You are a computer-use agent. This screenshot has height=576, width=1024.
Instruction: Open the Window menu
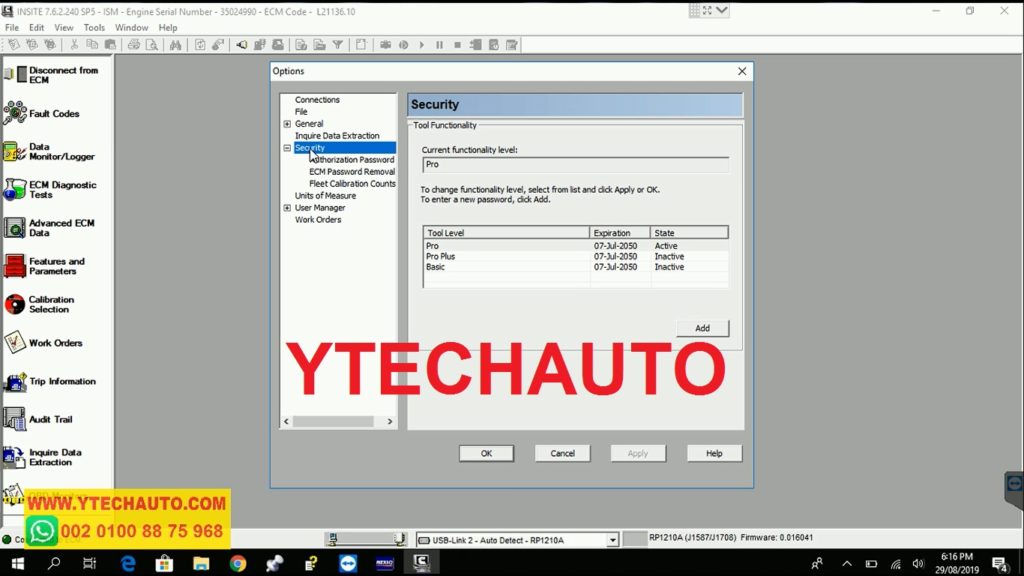click(131, 28)
